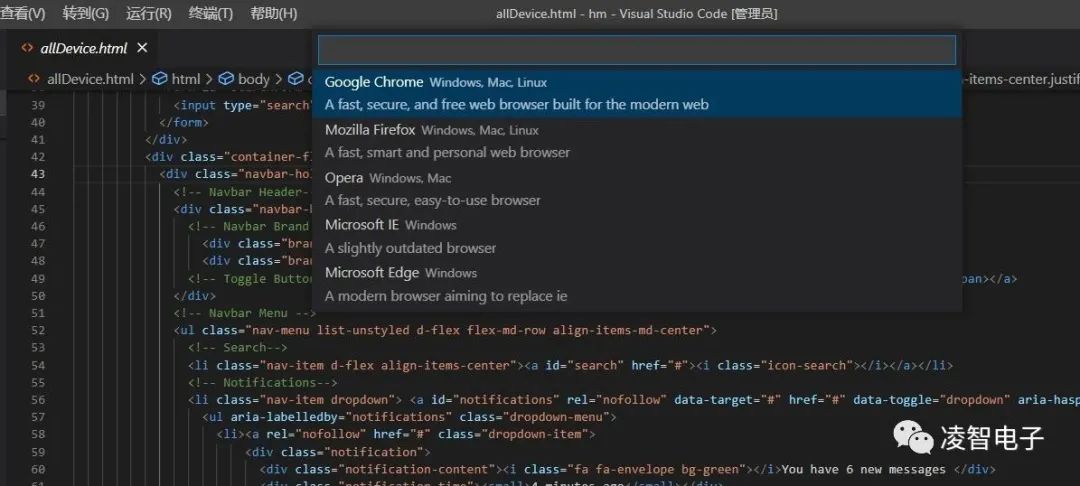
Task: Open the 终端(T) menu
Action: (x=211, y=14)
